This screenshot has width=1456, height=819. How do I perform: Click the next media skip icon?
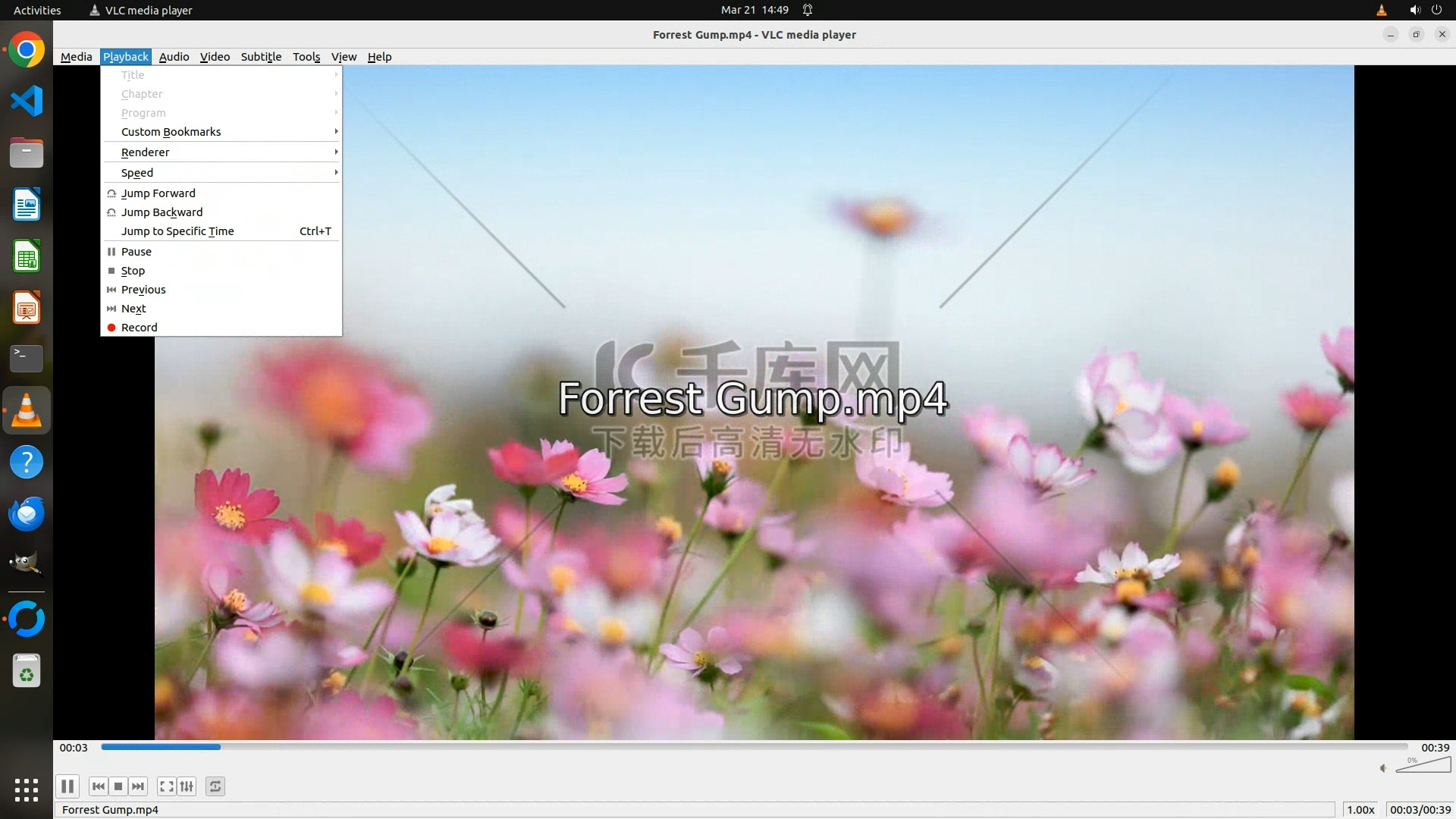138,786
